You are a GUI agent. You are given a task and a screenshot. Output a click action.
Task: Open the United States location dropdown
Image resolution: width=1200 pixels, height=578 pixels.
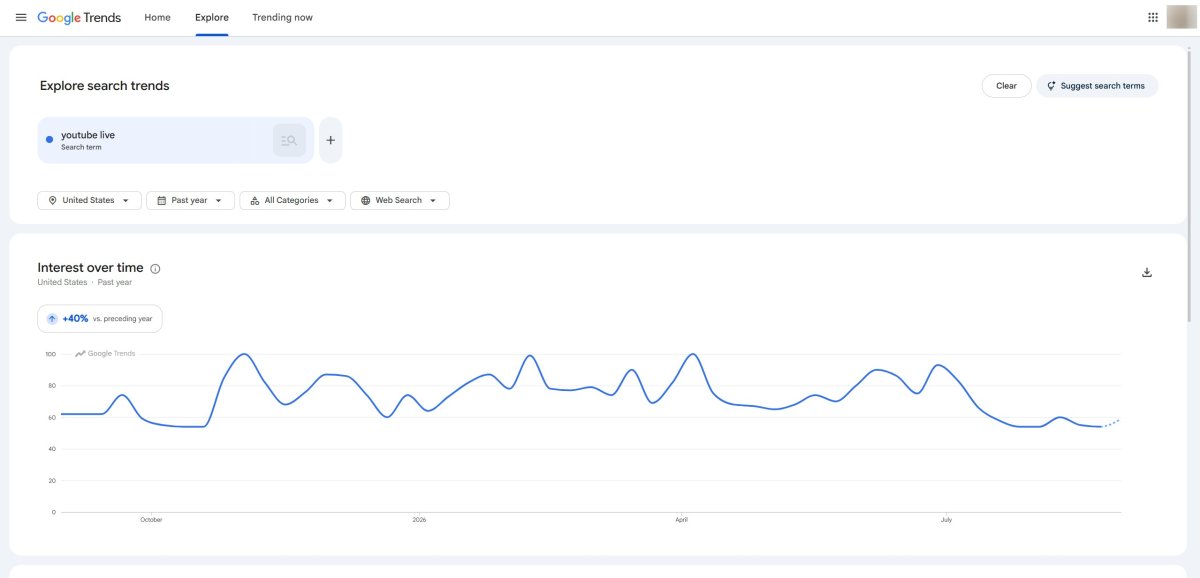click(89, 200)
